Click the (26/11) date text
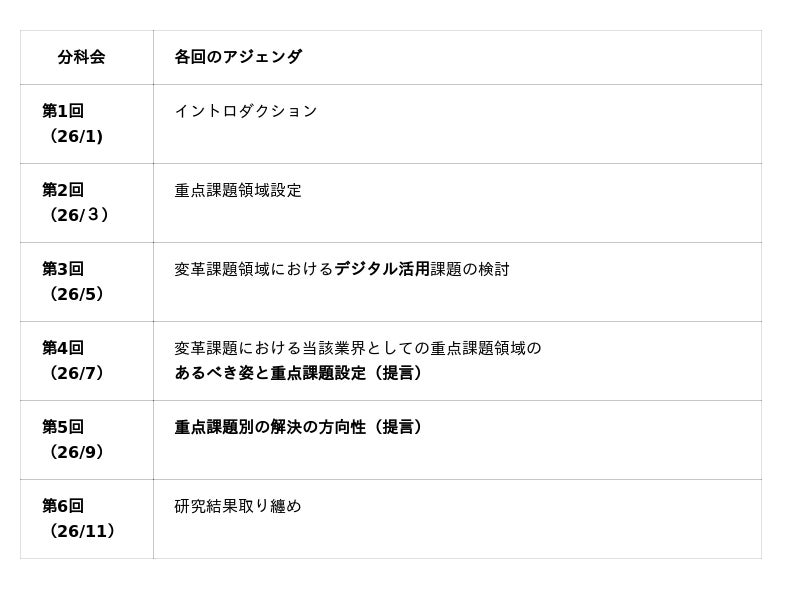The height and width of the screenshot is (589, 800). click(x=82, y=531)
